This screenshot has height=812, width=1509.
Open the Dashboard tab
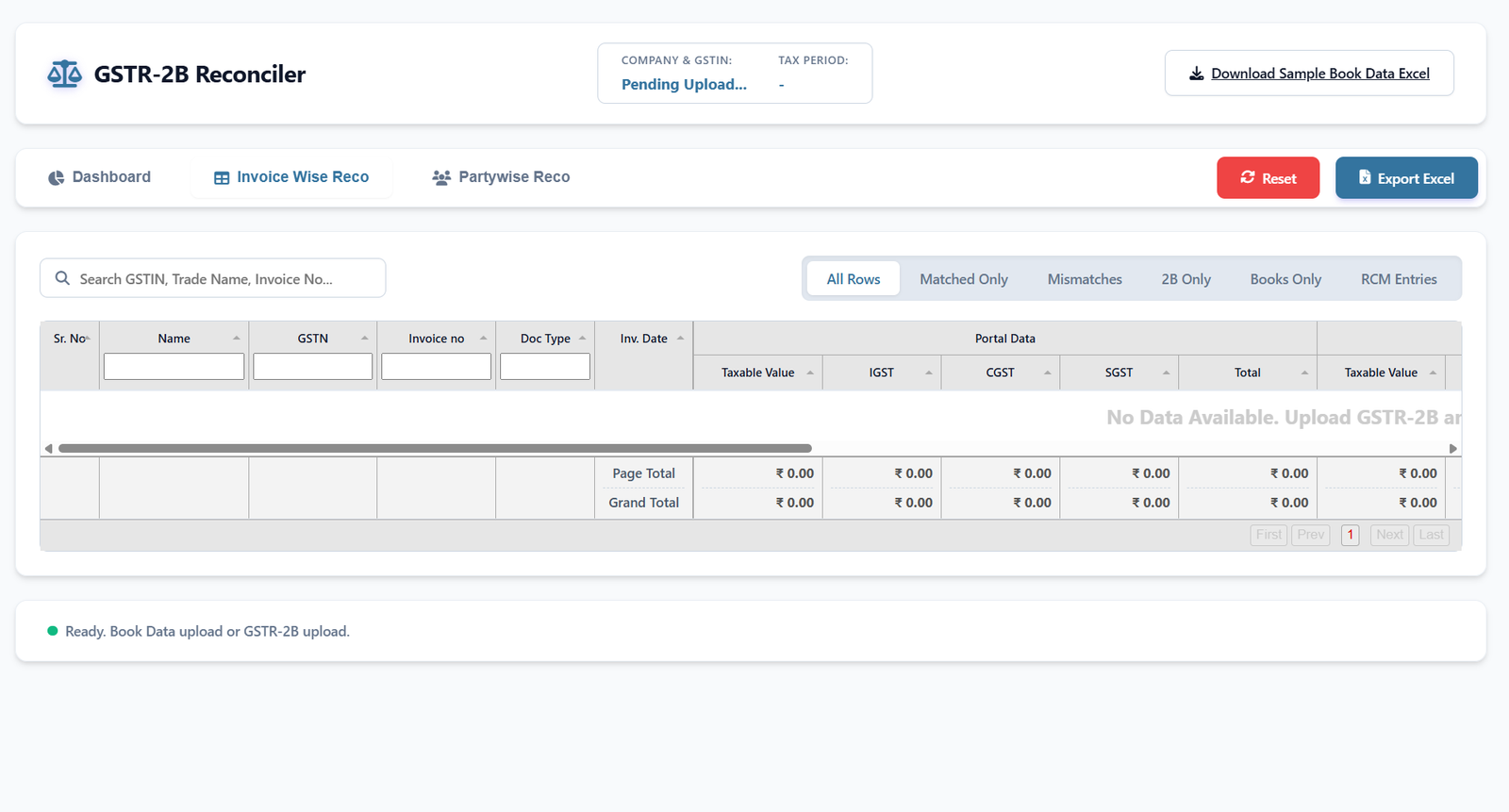point(99,177)
